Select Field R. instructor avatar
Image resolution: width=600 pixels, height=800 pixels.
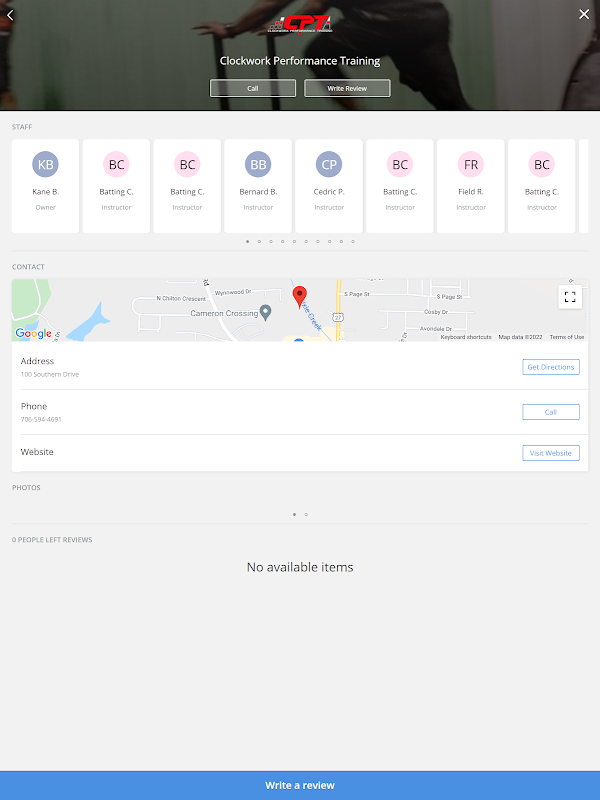point(471,164)
